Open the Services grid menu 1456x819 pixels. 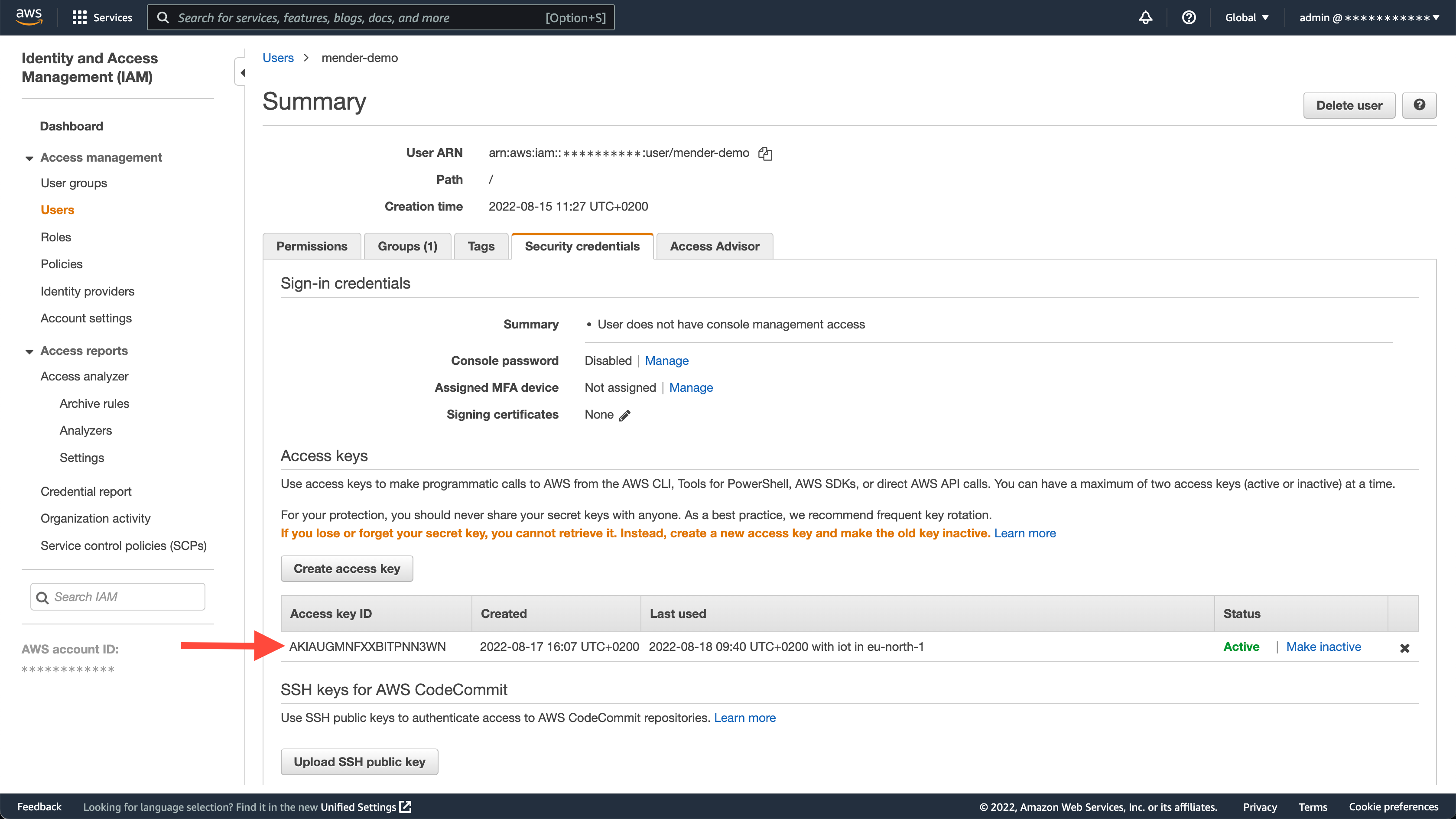(x=79, y=17)
